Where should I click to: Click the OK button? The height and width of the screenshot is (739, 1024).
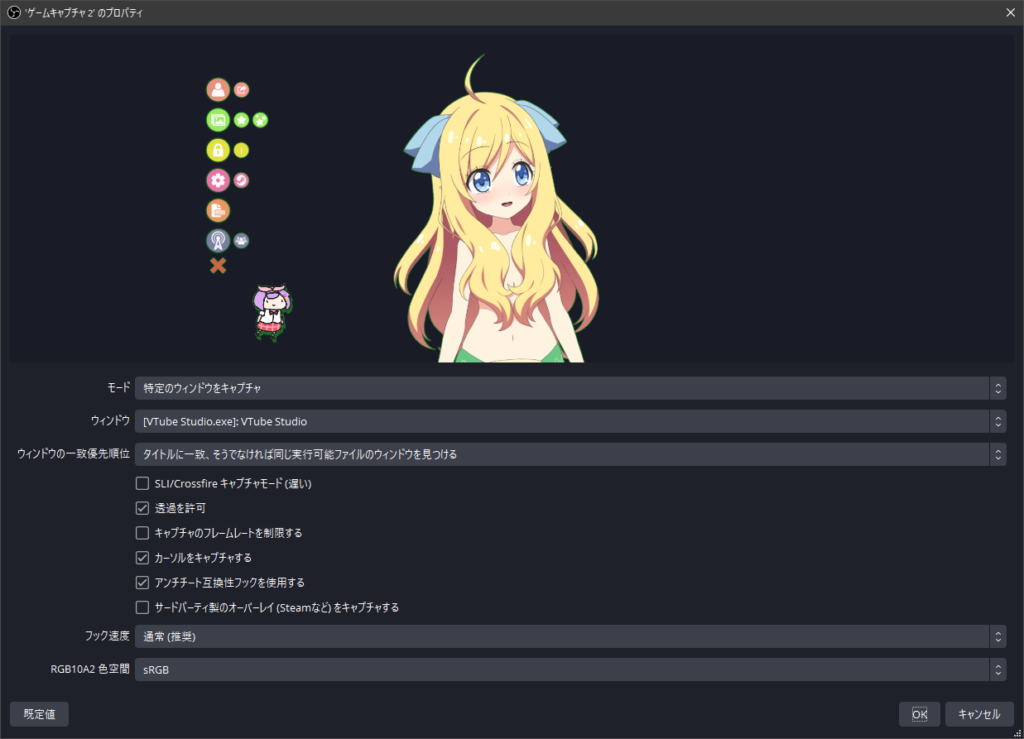coord(919,714)
